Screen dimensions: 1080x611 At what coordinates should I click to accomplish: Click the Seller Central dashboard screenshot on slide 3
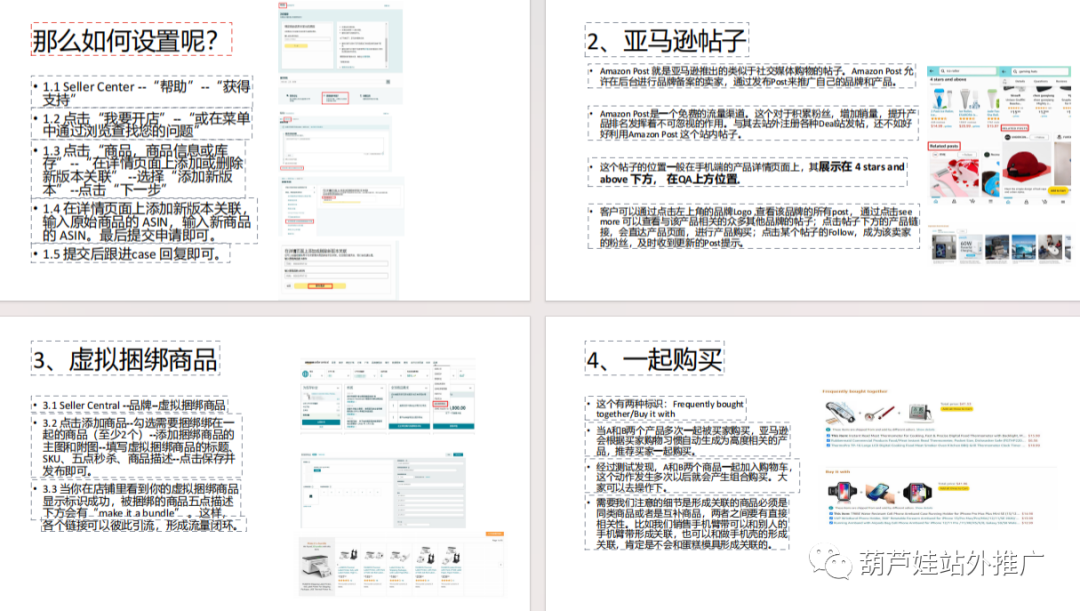(x=388, y=396)
